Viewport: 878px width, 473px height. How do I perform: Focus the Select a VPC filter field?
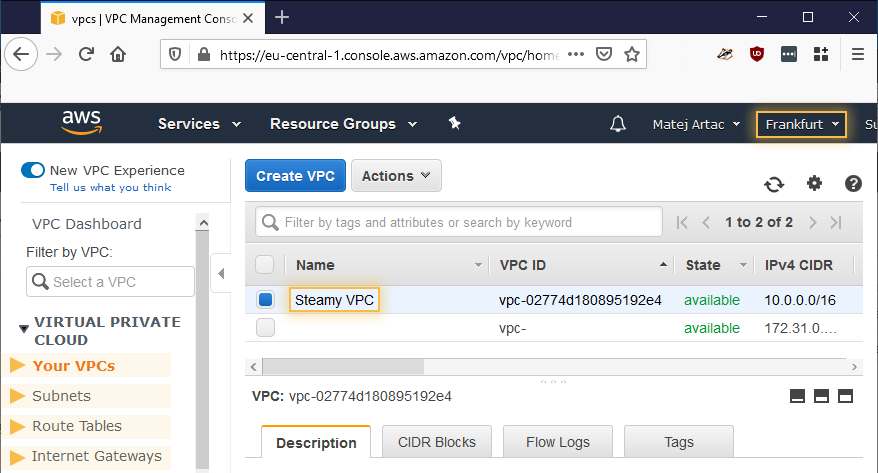110,282
